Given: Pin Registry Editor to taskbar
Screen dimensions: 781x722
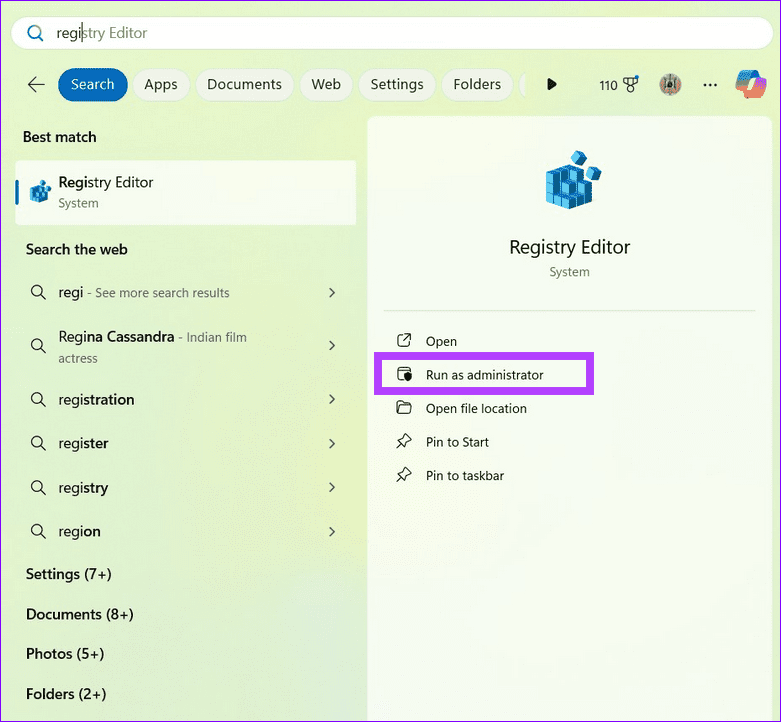Looking at the screenshot, I should 464,476.
